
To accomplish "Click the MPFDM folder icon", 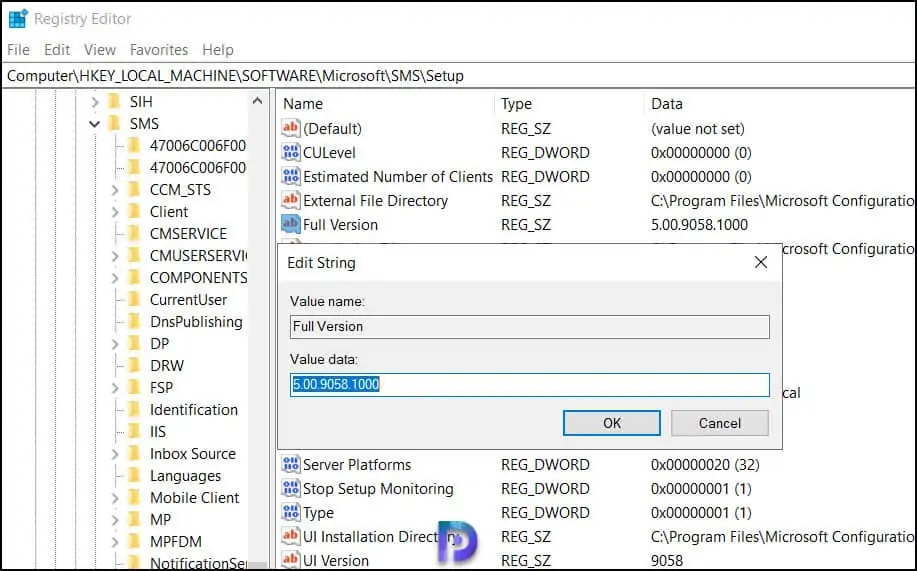I will (x=135, y=542).
